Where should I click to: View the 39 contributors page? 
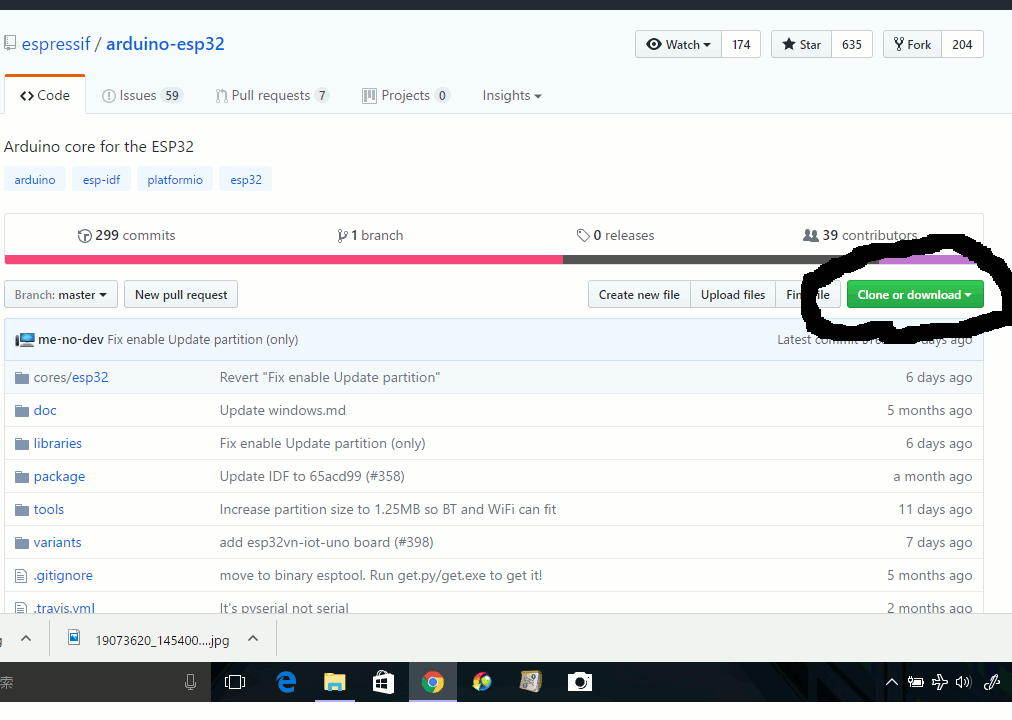(x=860, y=235)
